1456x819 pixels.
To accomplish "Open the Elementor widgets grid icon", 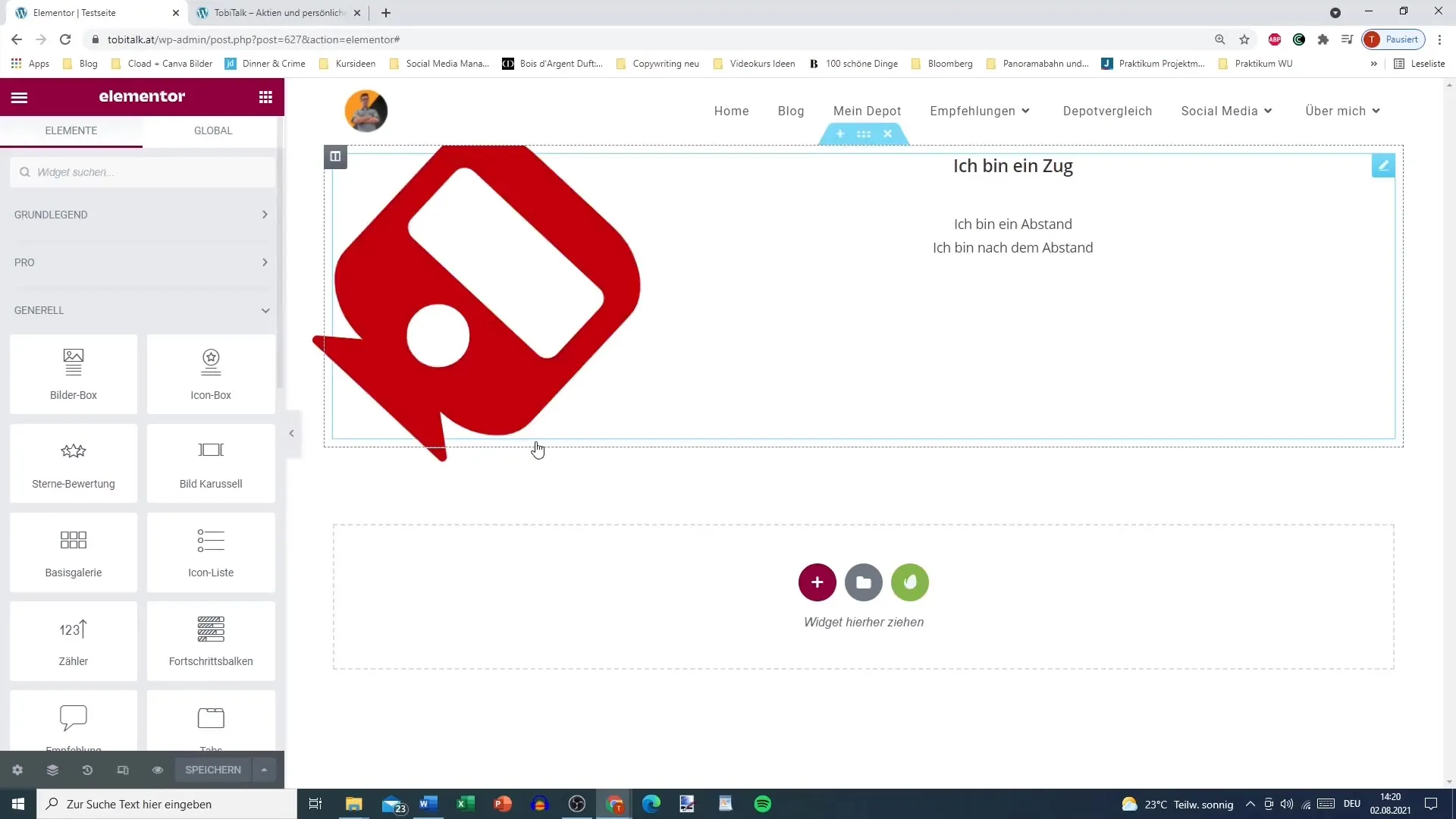I will coord(265,97).
